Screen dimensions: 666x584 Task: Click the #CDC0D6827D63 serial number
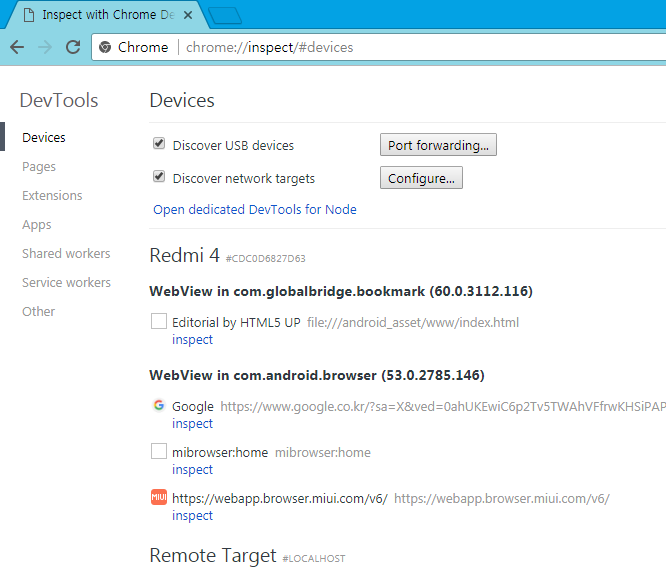coord(265,259)
